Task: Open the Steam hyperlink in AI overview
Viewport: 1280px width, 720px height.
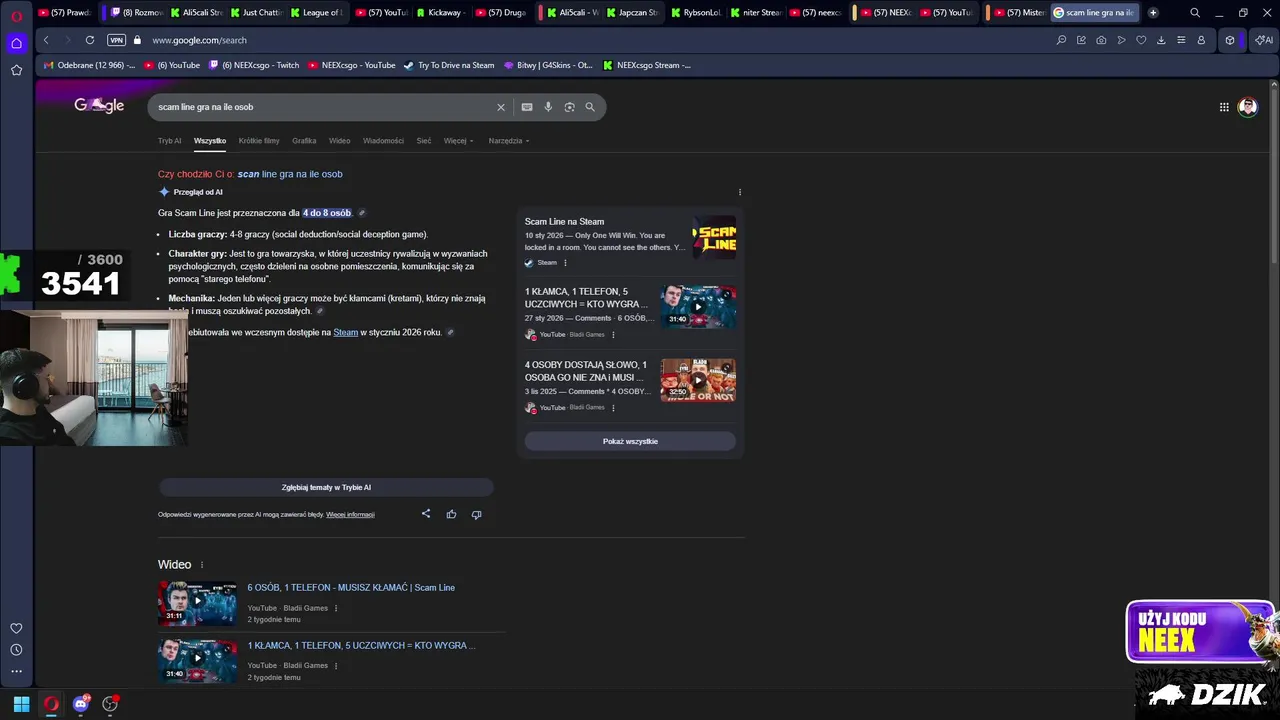Action: pos(346,332)
